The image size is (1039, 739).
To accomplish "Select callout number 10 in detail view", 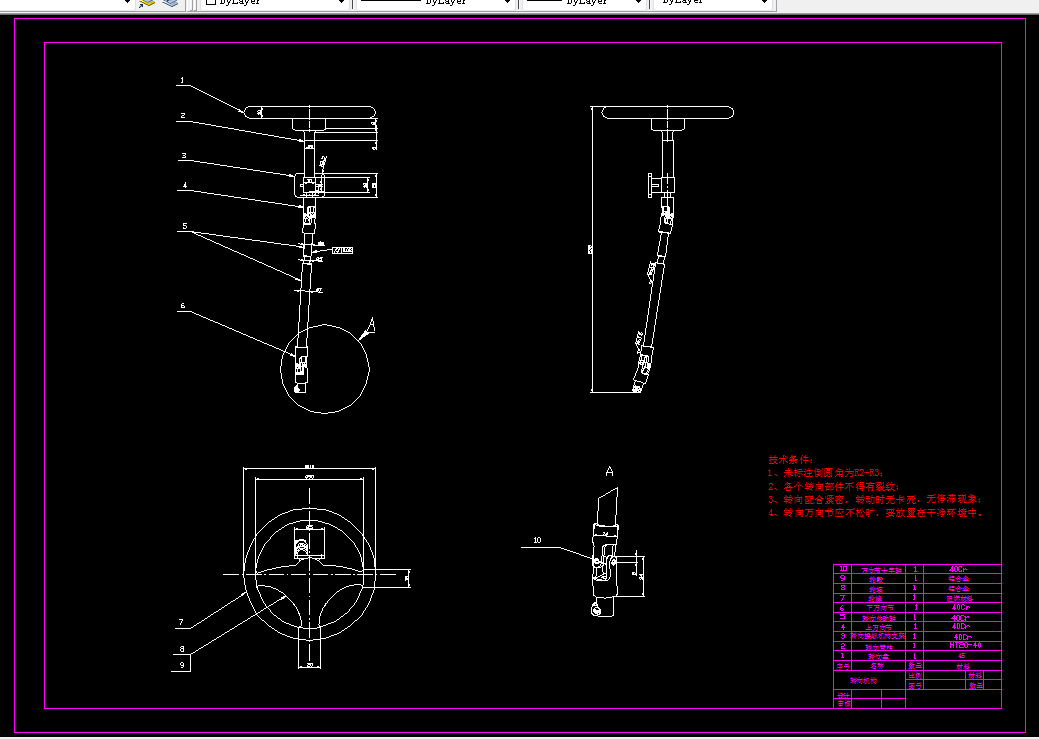I will click(x=537, y=540).
